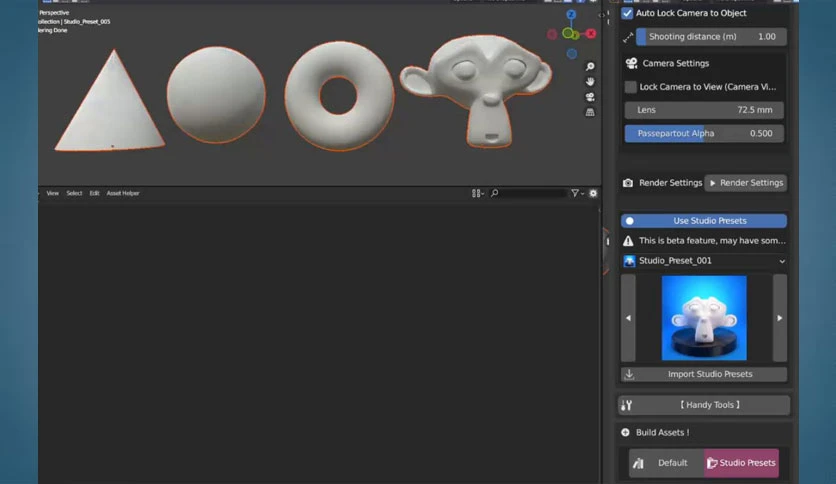Click the Handy Tools wrench icon
This screenshot has width=836, height=484.
(626, 405)
